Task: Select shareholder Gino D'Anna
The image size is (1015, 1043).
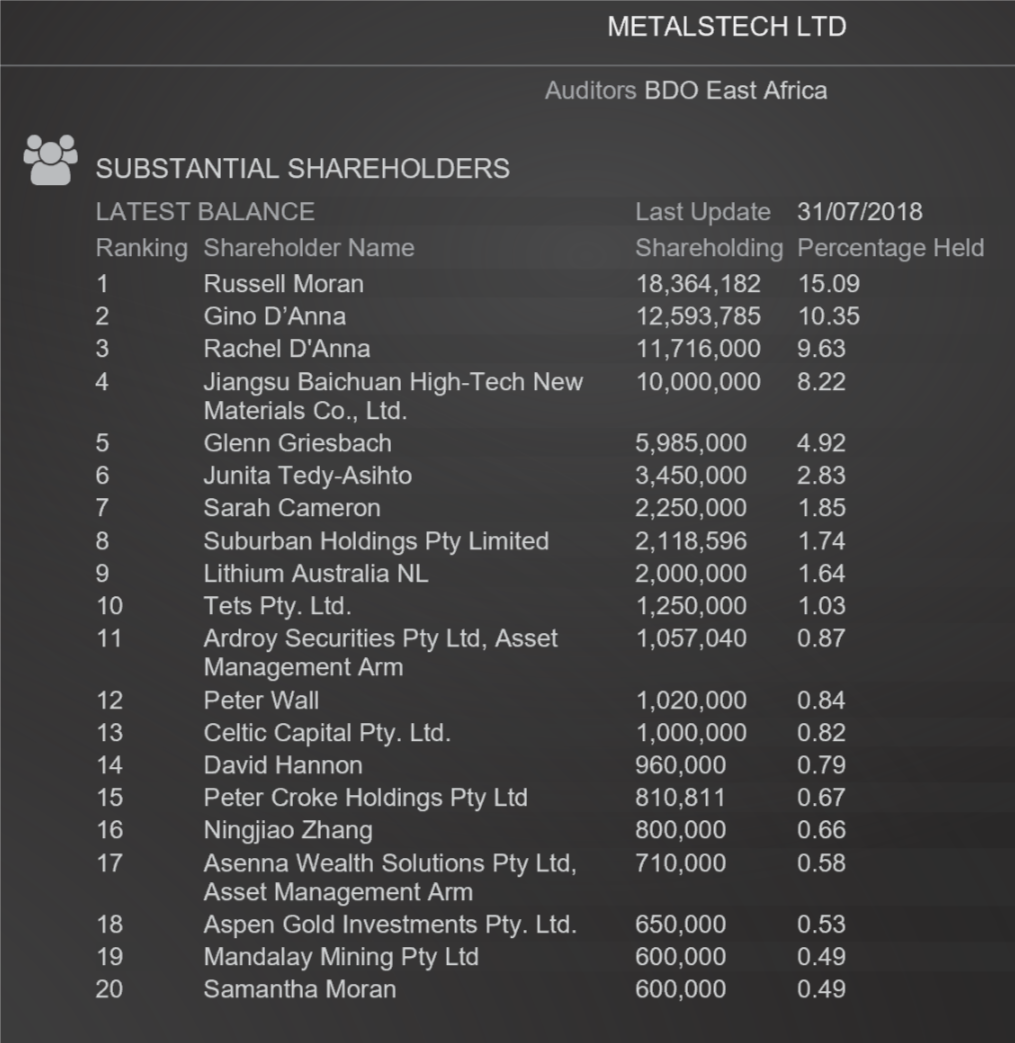Action: pos(275,316)
